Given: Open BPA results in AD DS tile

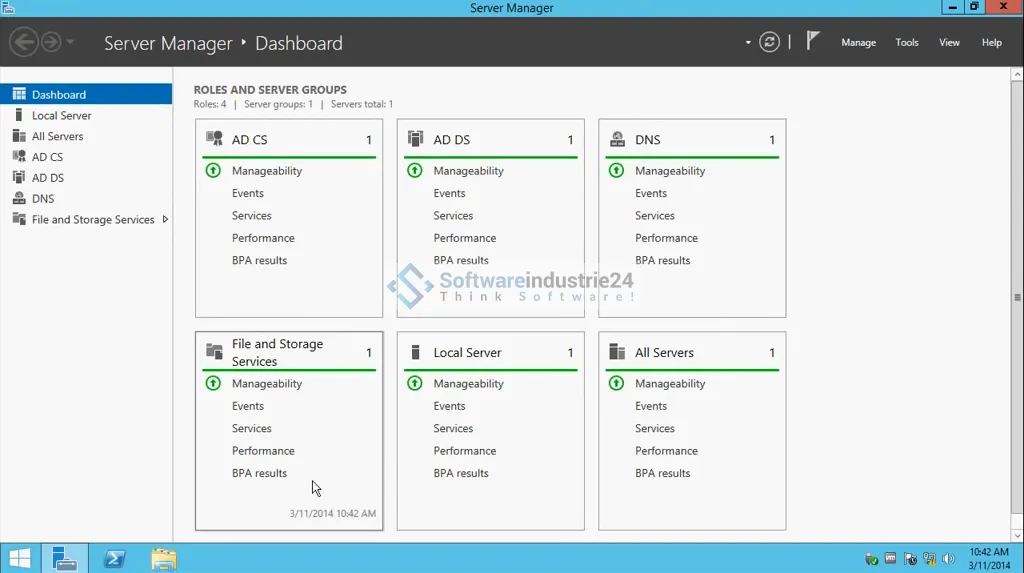Looking at the screenshot, I should [x=461, y=261].
